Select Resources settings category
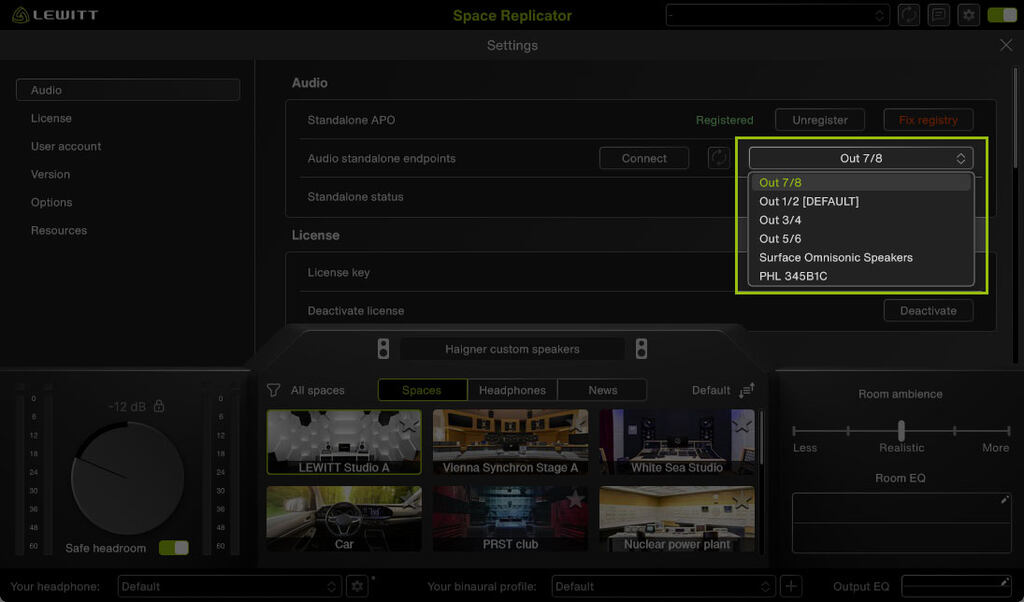 [59, 230]
